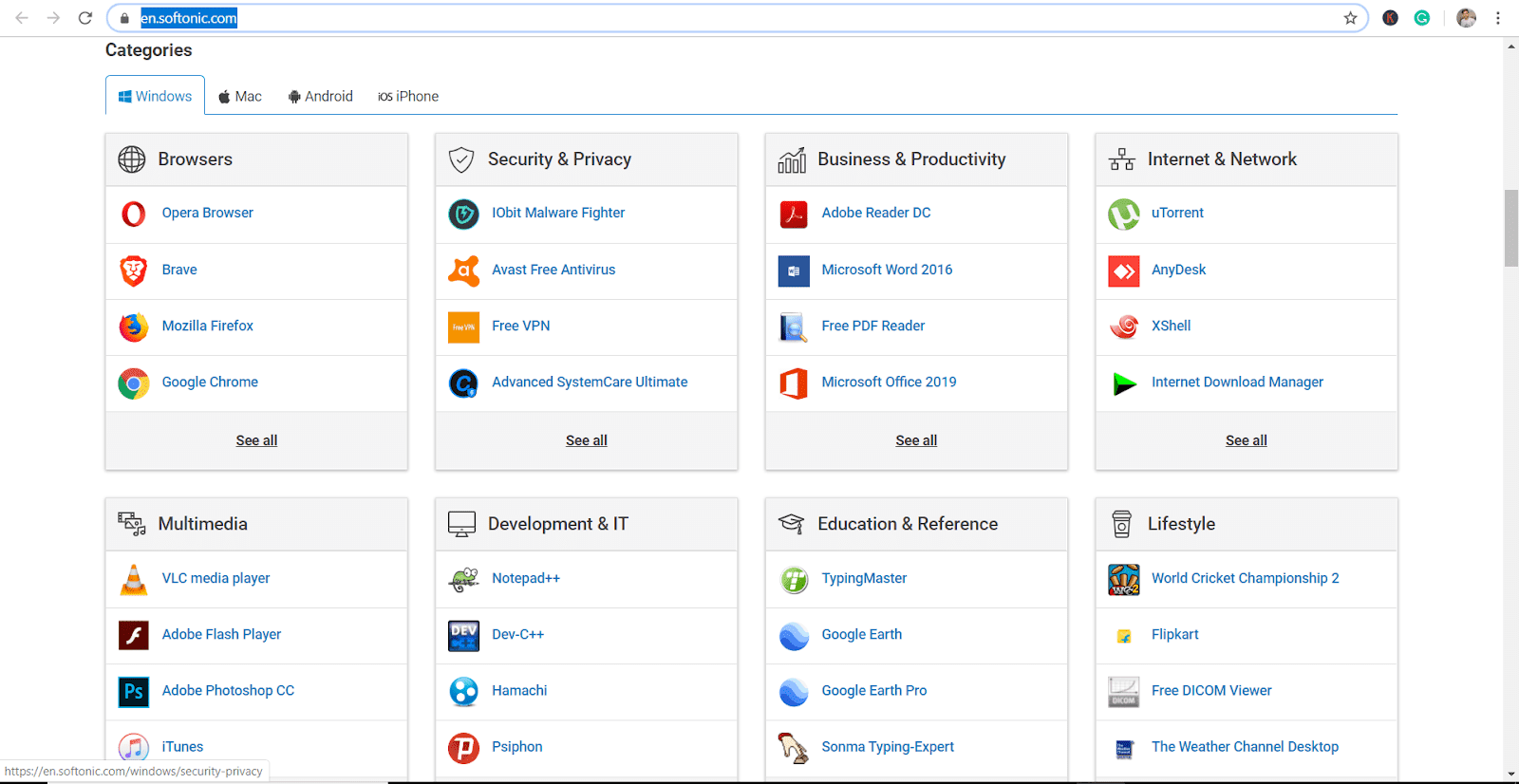Click the Notepad++ chameleon icon
1519x784 pixels.
(463, 579)
